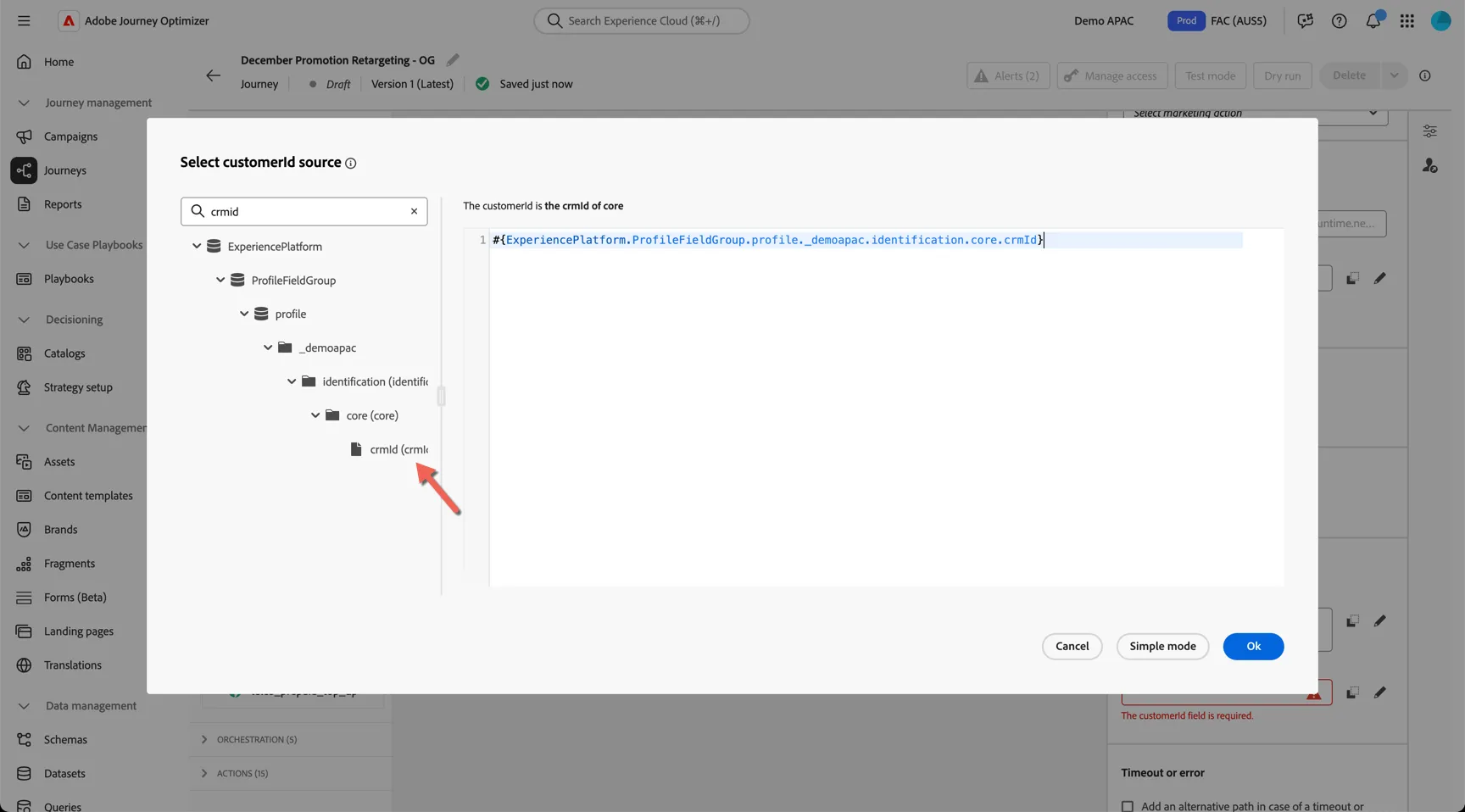
Task: Open the apps grid switcher
Action: click(1407, 20)
